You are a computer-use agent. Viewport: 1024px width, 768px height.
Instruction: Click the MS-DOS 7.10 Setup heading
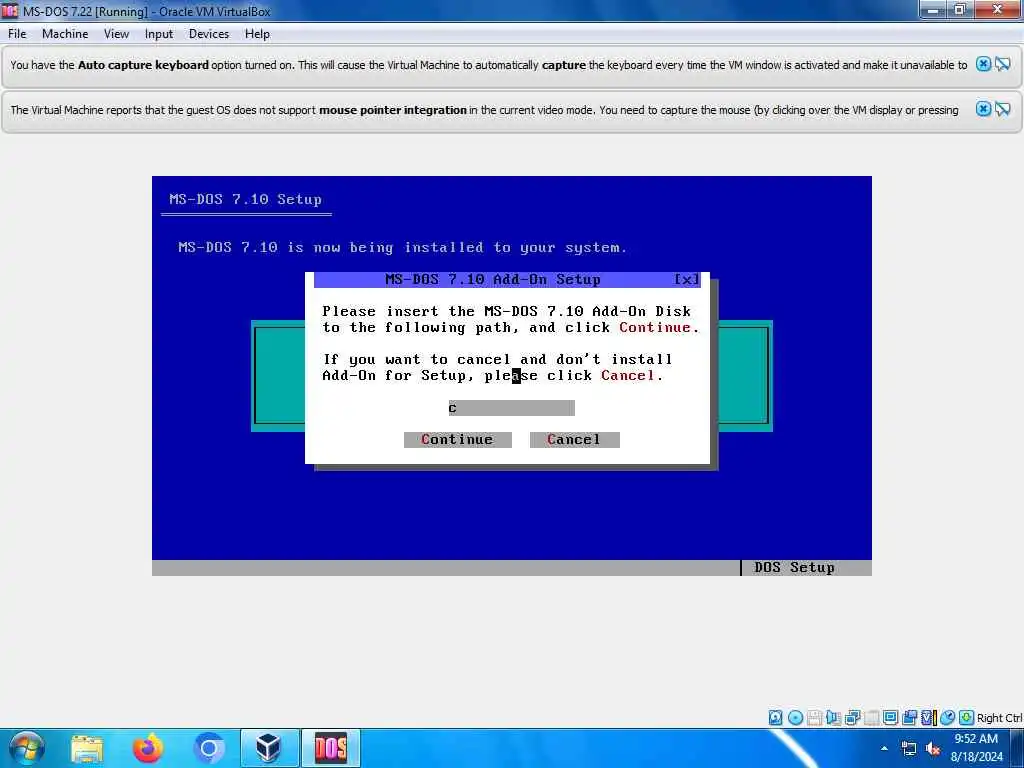click(x=246, y=199)
